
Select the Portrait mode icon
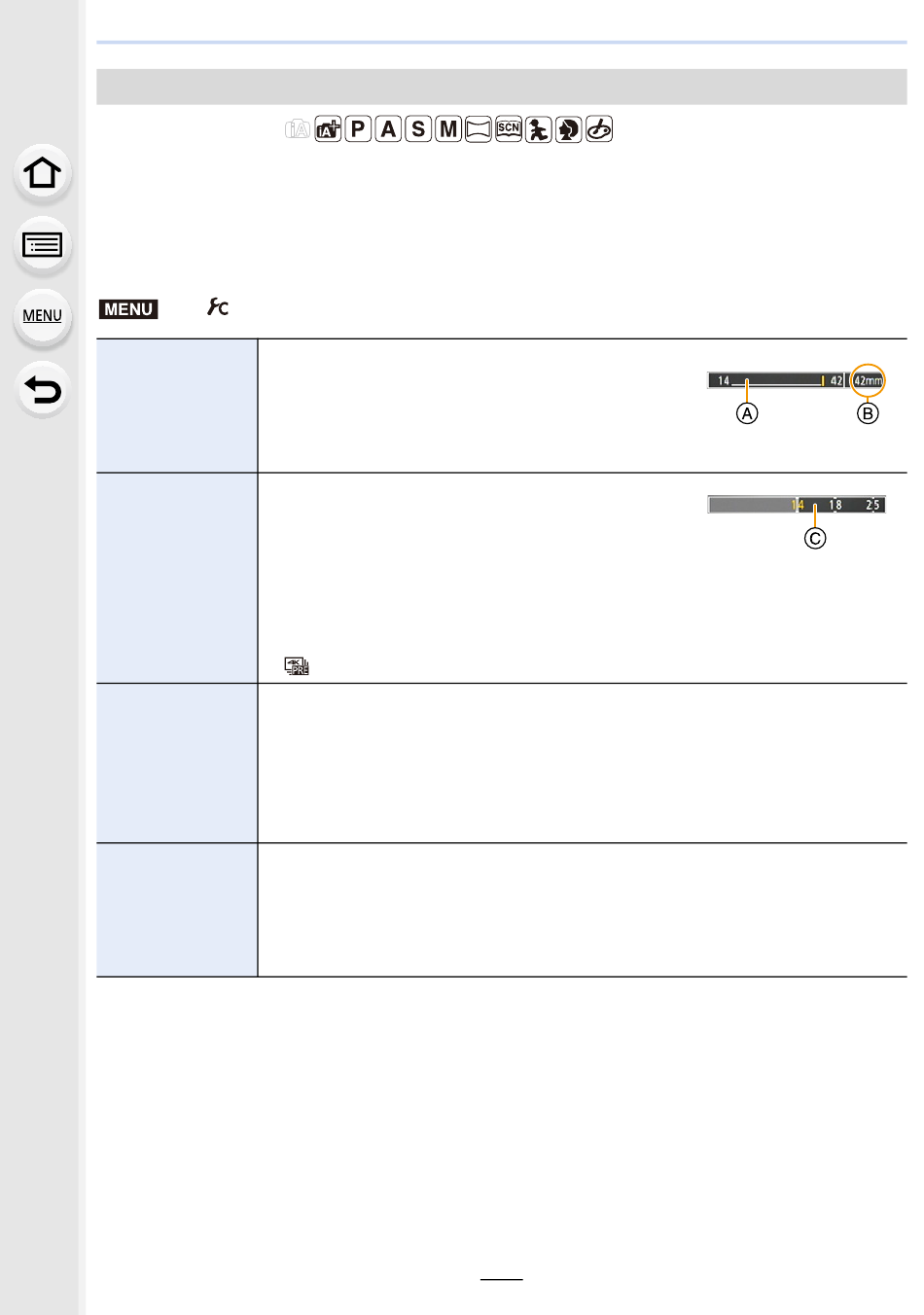pyautogui.click(x=569, y=129)
